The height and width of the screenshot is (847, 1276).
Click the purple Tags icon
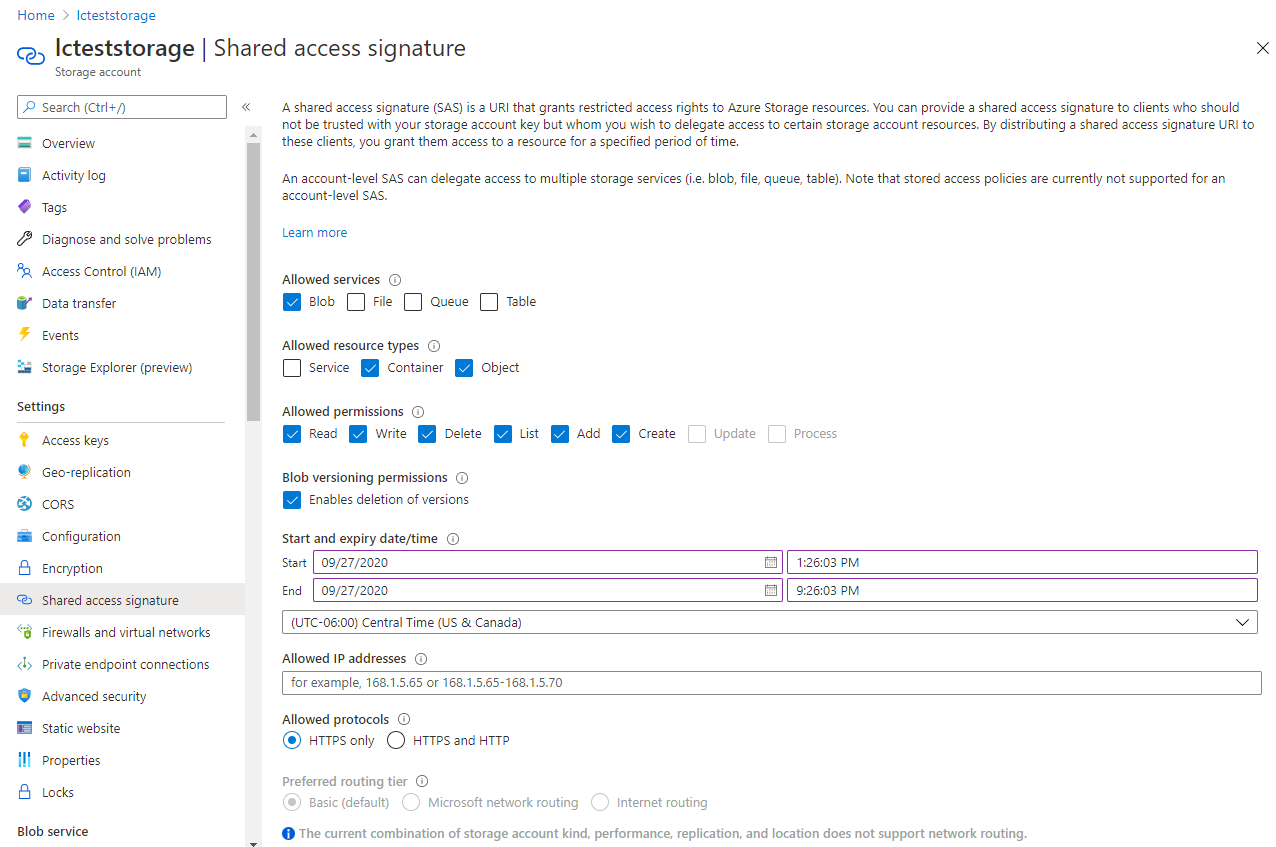tap(25, 207)
